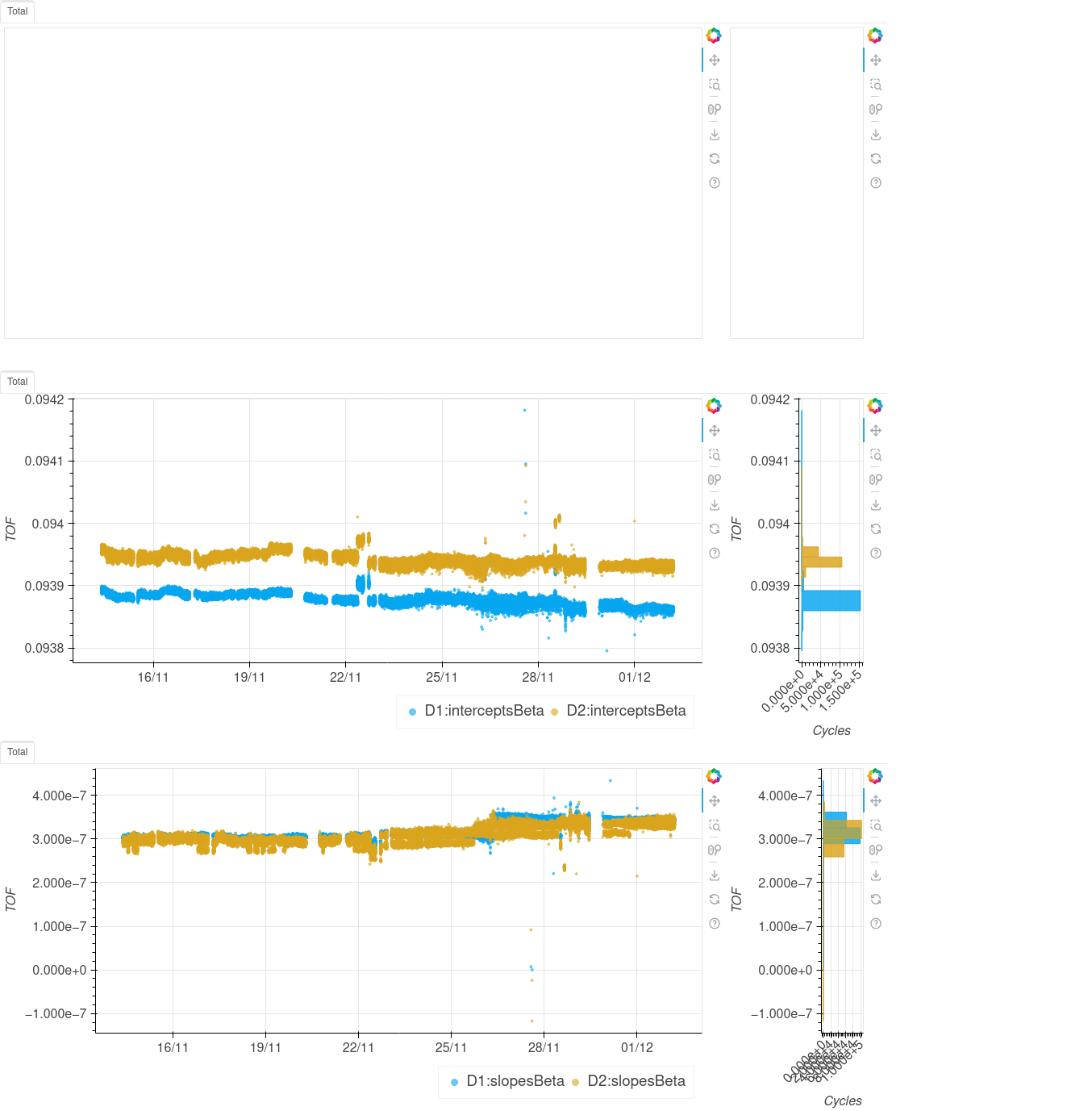Activate Box Zoom on slopesBeta scatter plot
Image resolution: width=1092 pixels, height=1111 pixels.
[x=715, y=825]
